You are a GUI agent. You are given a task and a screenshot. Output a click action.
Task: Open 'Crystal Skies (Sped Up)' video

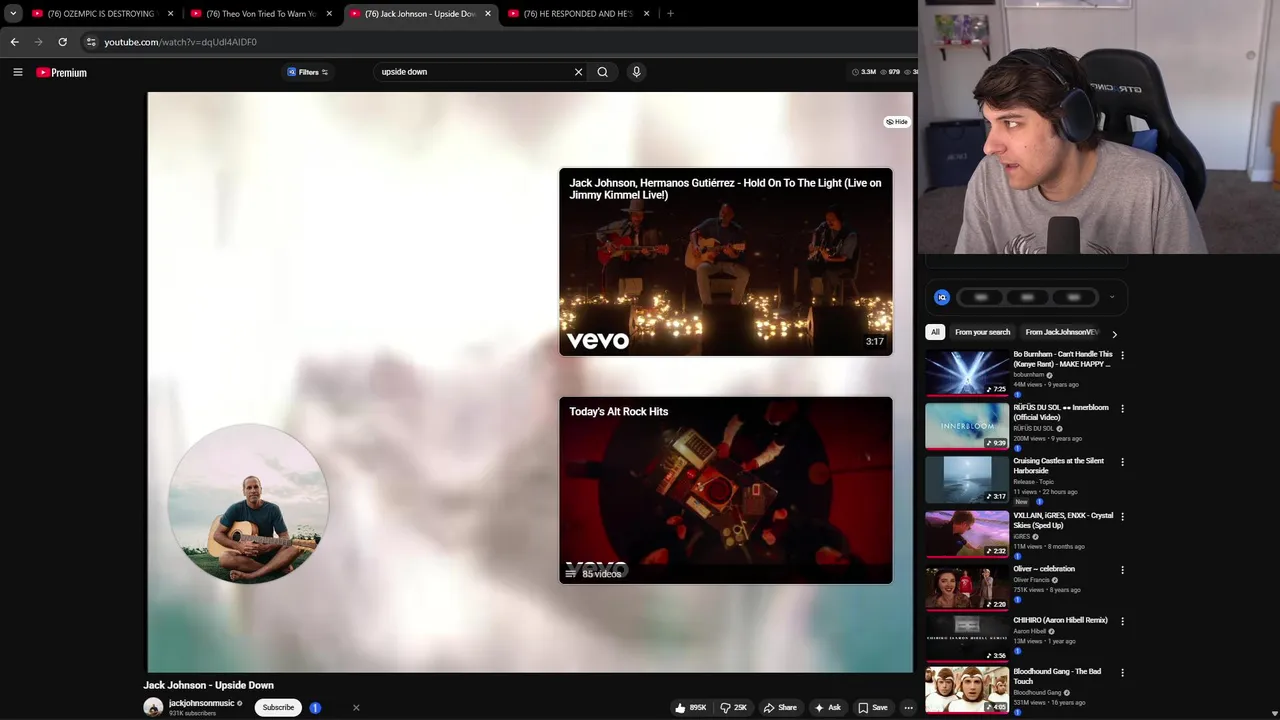click(1063, 520)
